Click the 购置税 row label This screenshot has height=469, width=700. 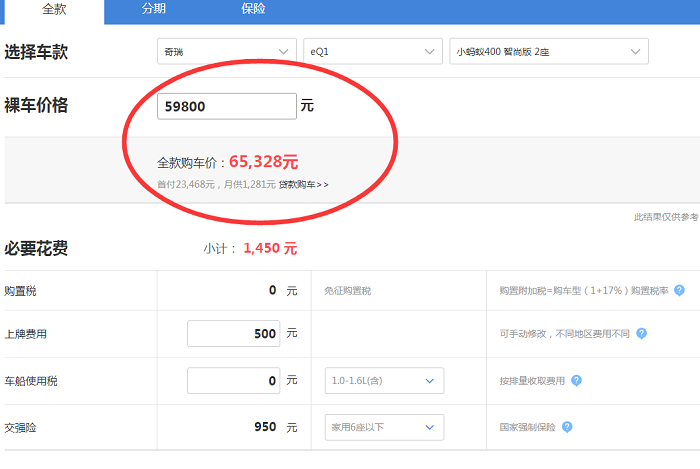[20, 291]
